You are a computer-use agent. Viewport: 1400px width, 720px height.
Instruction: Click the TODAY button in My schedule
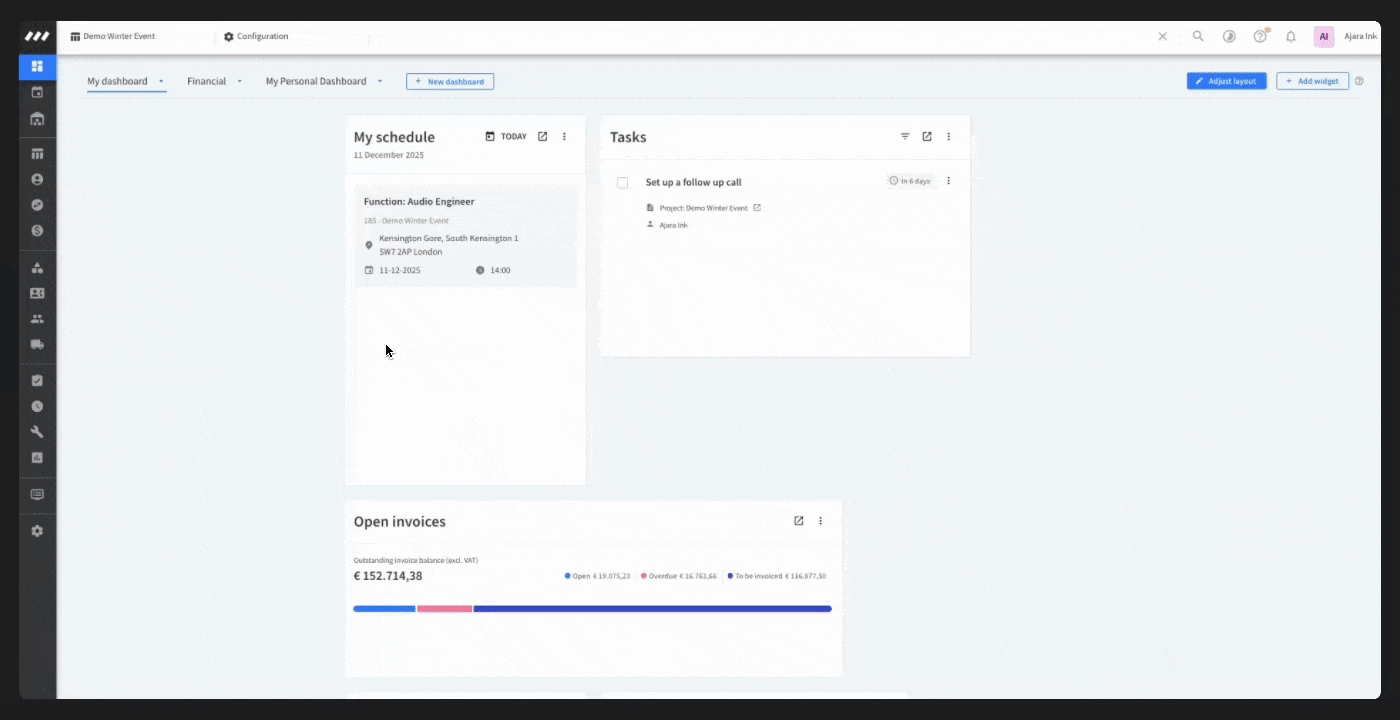pyautogui.click(x=506, y=137)
